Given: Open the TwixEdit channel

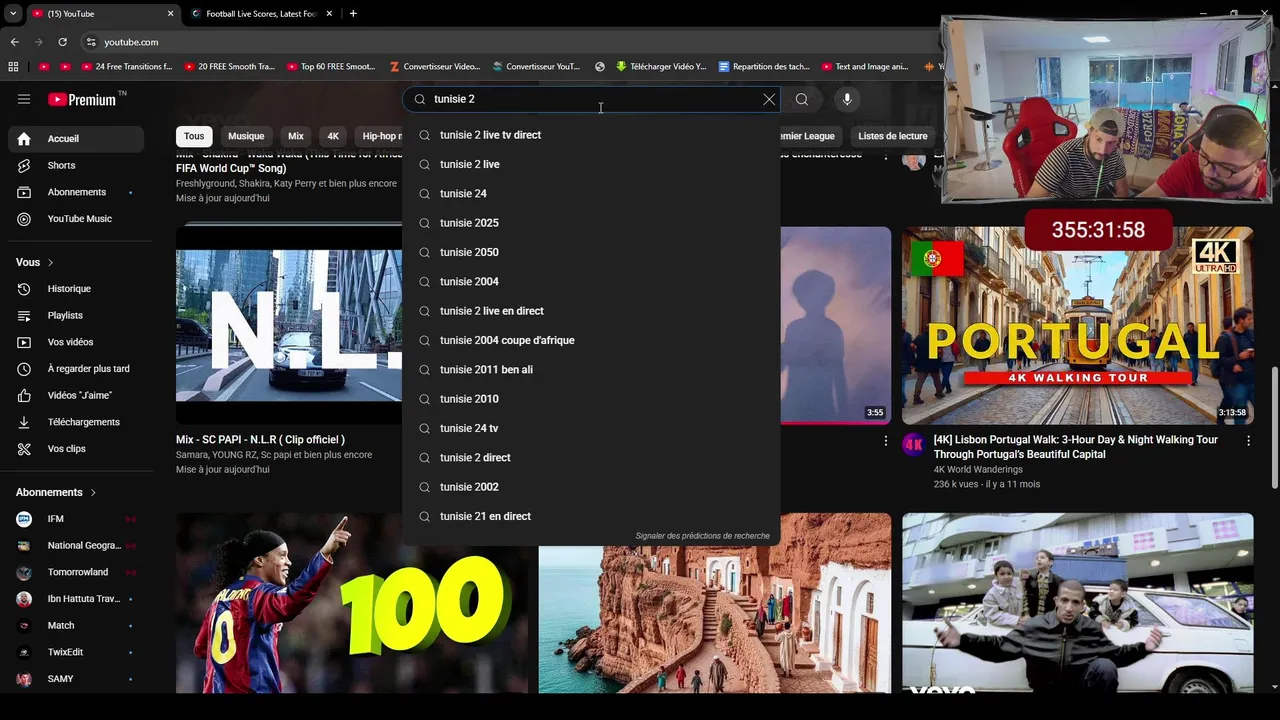Looking at the screenshot, I should point(76,652).
